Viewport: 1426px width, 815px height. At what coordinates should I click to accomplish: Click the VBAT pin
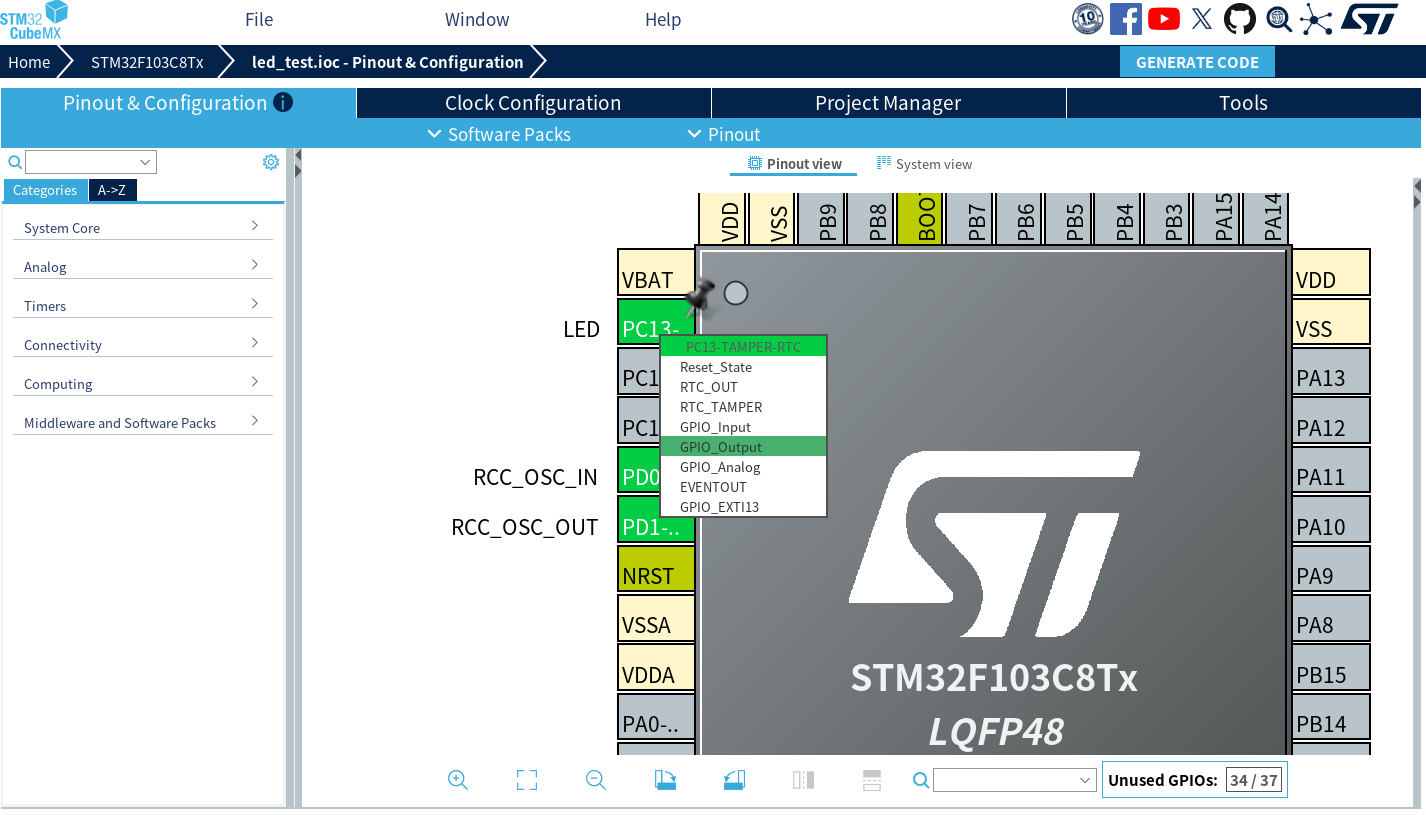click(656, 272)
